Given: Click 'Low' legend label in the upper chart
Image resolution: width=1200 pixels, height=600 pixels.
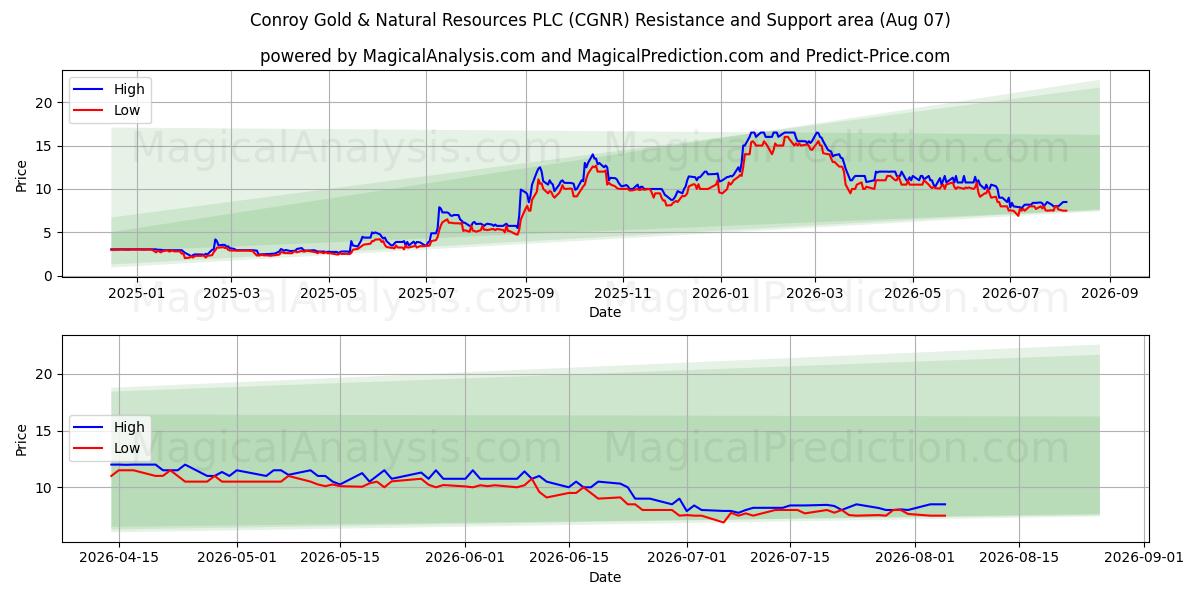Looking at the screenshot, I should coord(127,110).
